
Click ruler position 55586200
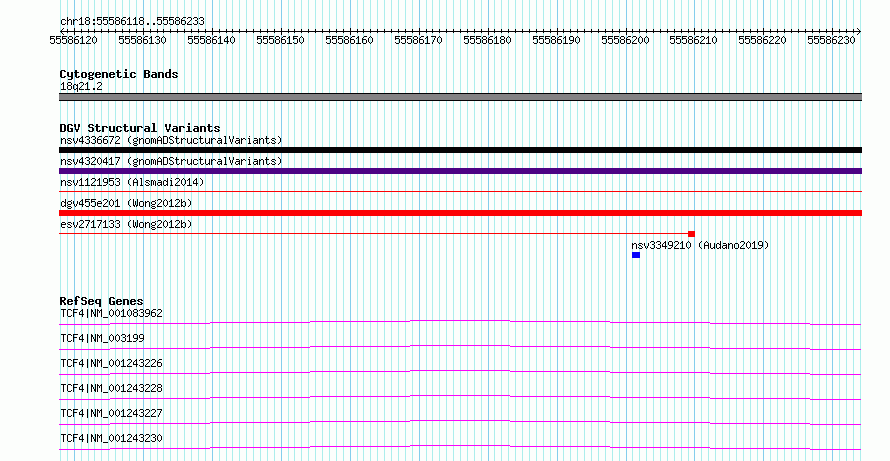click(625, 40)
